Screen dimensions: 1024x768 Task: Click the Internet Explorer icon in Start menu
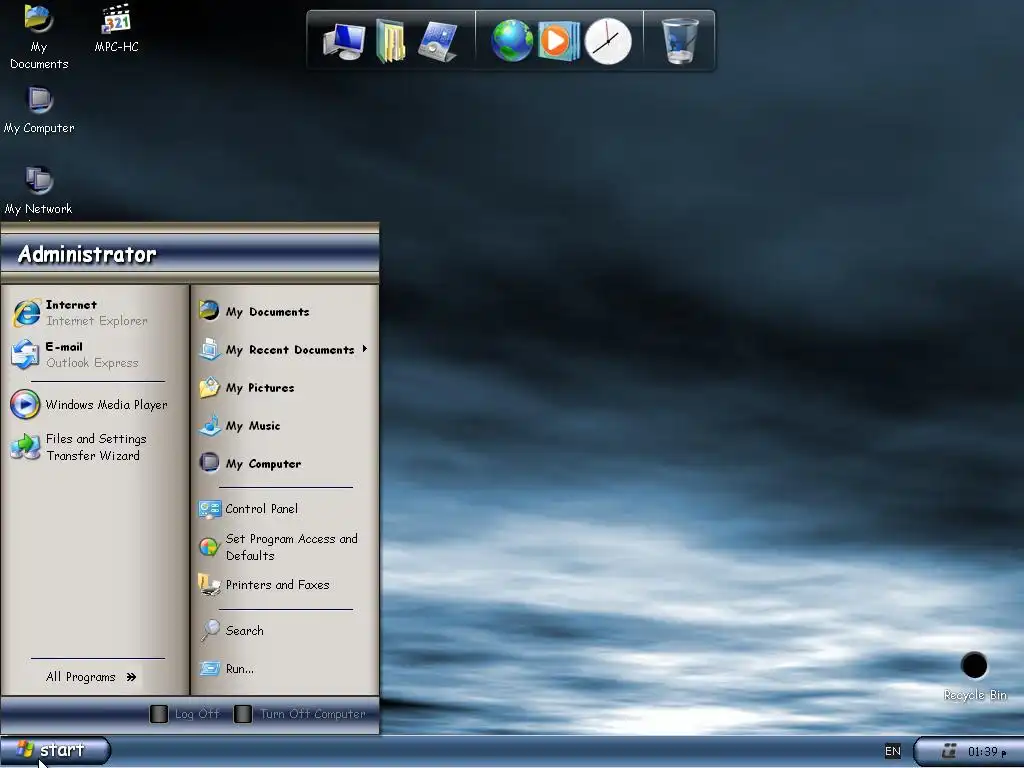27,313
